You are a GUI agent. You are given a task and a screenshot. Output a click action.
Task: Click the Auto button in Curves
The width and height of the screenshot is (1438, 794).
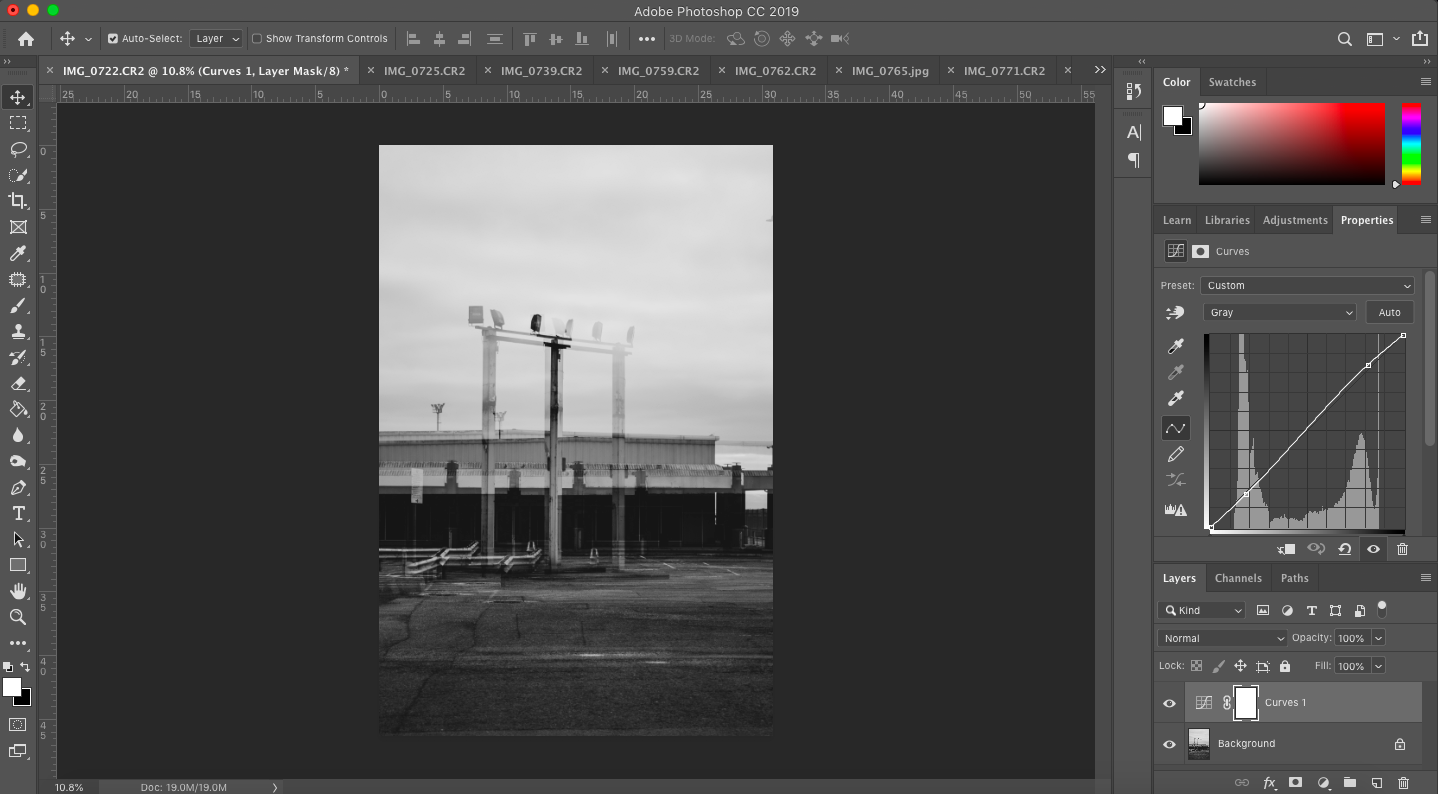[1389, 313]
